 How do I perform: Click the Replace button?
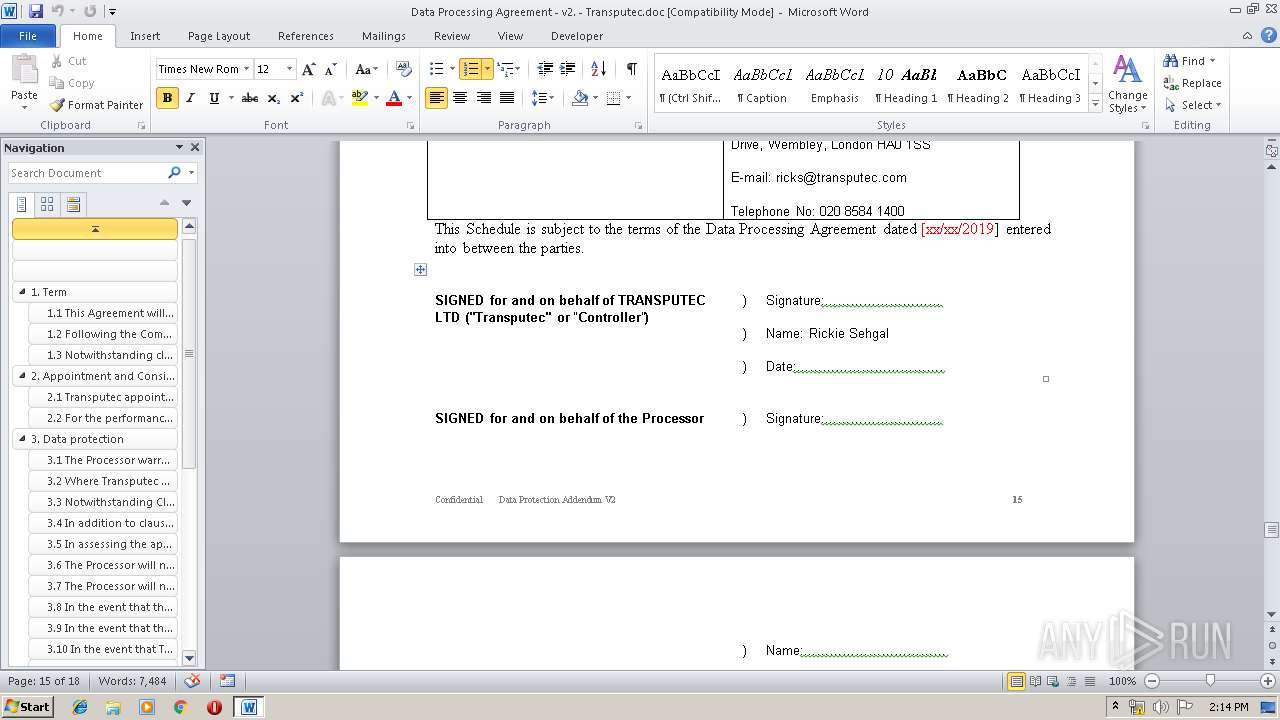(x=1192, y=83)
